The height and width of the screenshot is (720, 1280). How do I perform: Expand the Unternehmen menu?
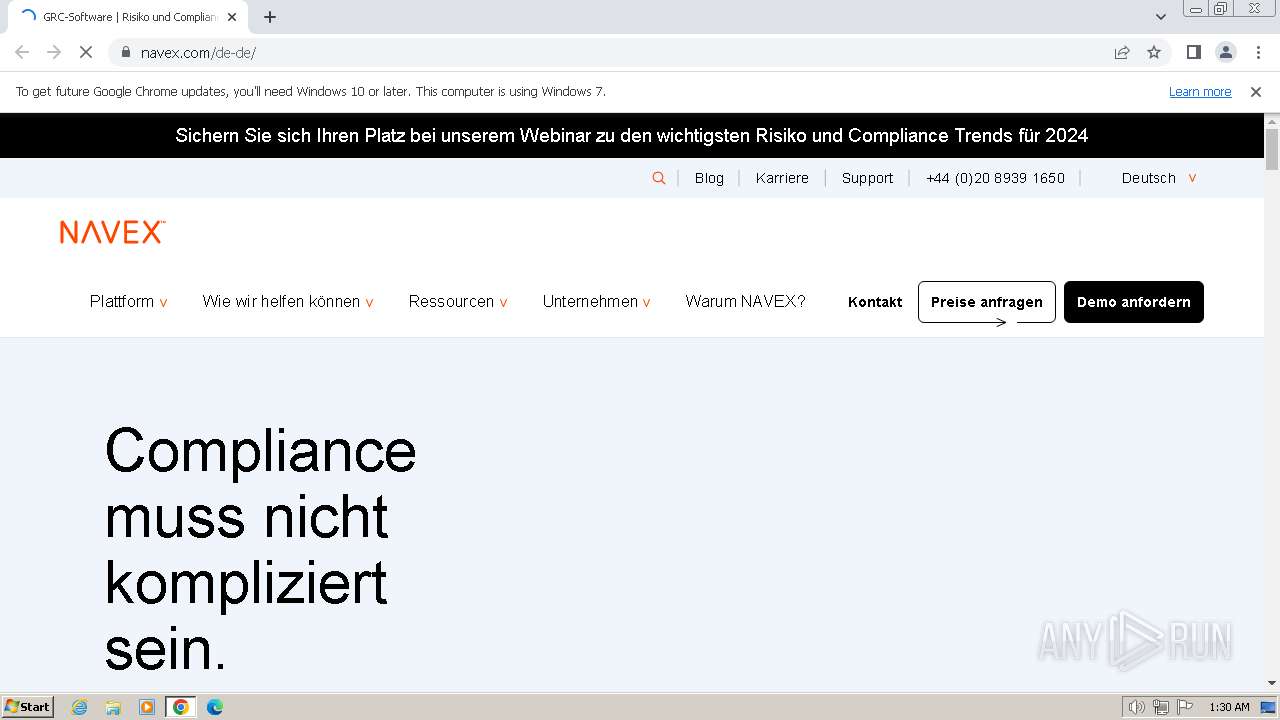pos(597,302)
